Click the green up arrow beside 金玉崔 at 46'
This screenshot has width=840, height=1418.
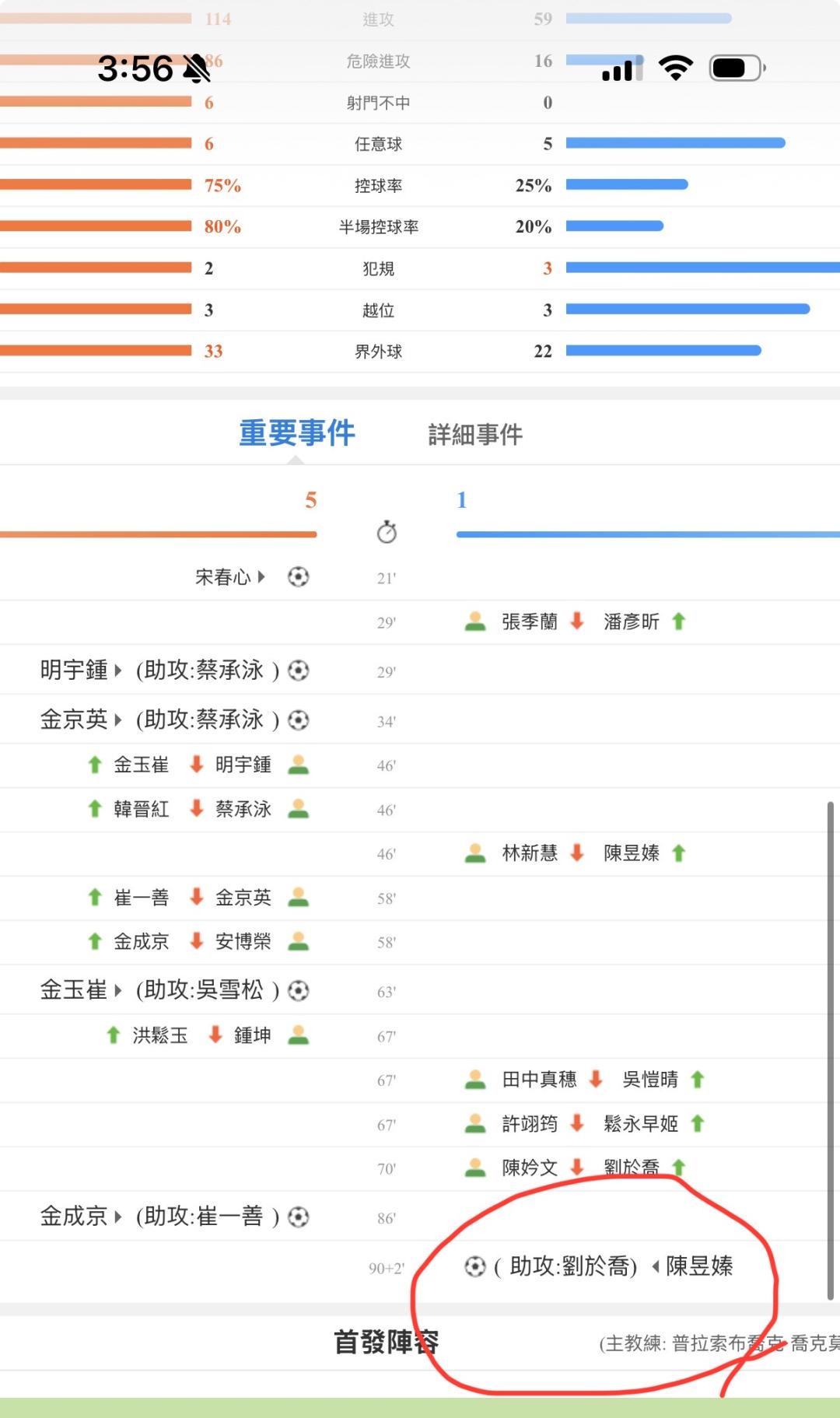[x=95, y=765]
